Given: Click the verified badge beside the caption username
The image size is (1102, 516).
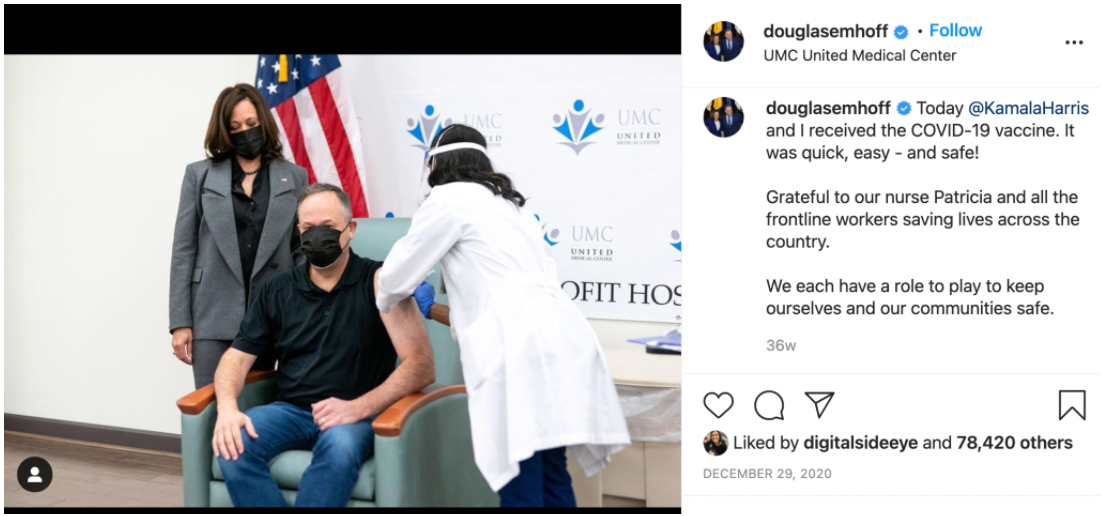Looking at the screenshot, I should pos(904,109).
